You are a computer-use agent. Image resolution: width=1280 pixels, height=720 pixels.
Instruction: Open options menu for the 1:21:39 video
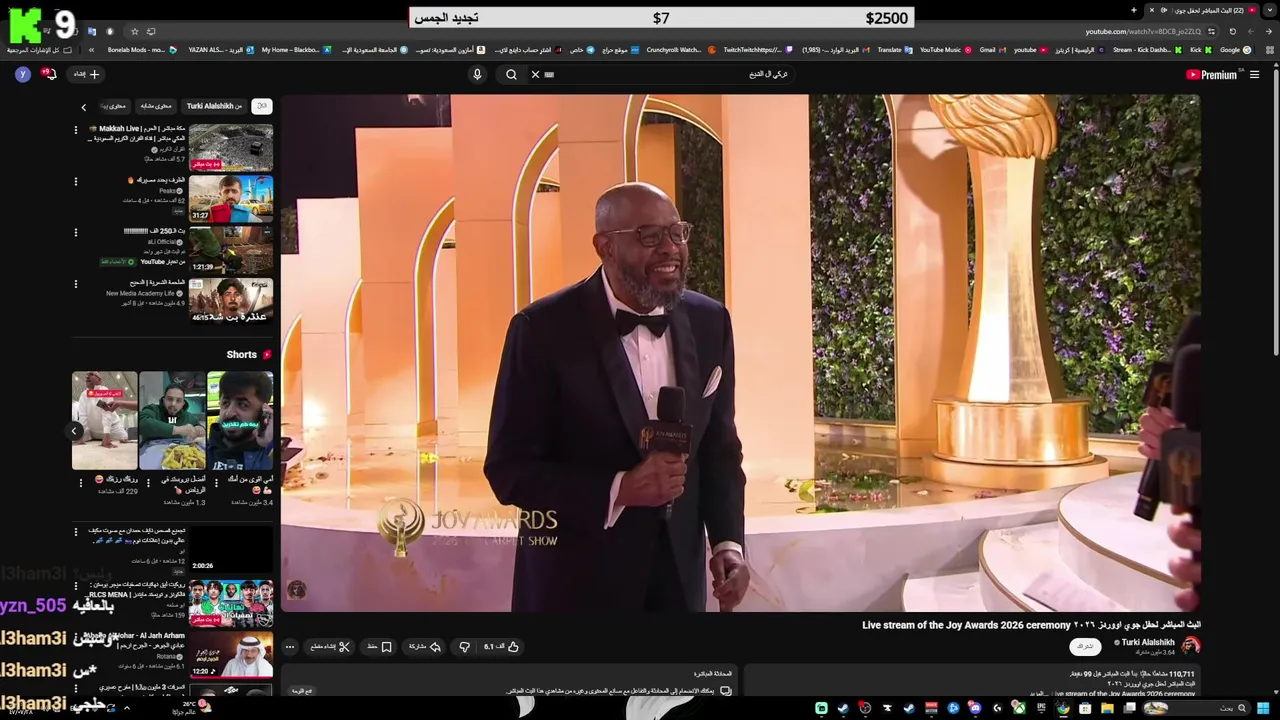pyautogui.click(x=75, y=232)
